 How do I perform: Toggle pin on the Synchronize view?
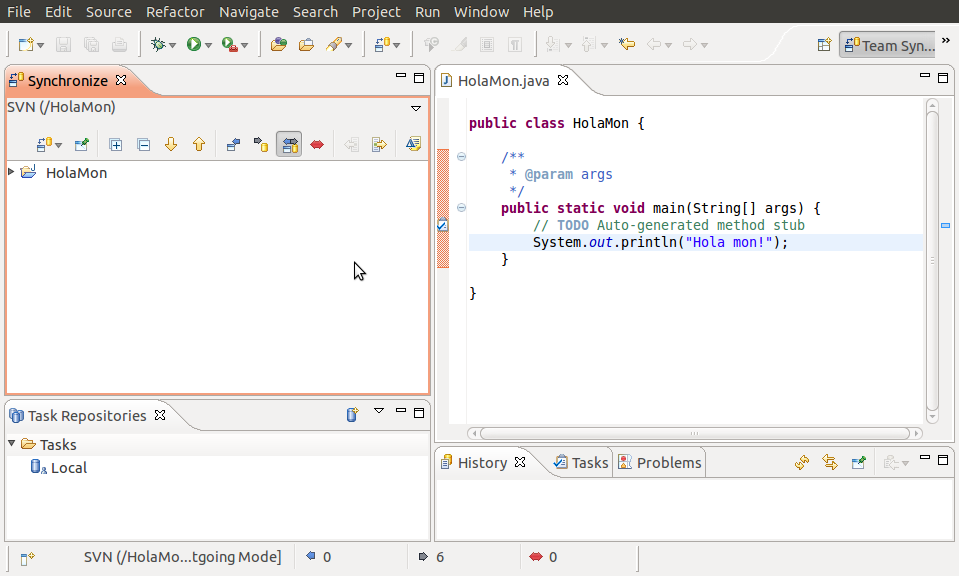81,145
